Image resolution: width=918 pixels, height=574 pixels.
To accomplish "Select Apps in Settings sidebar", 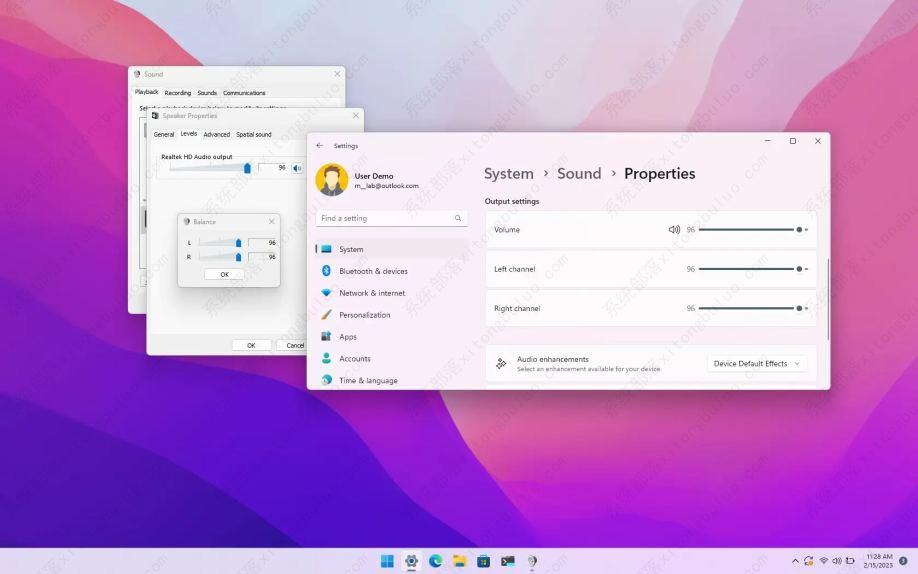I will click(348, 337).
